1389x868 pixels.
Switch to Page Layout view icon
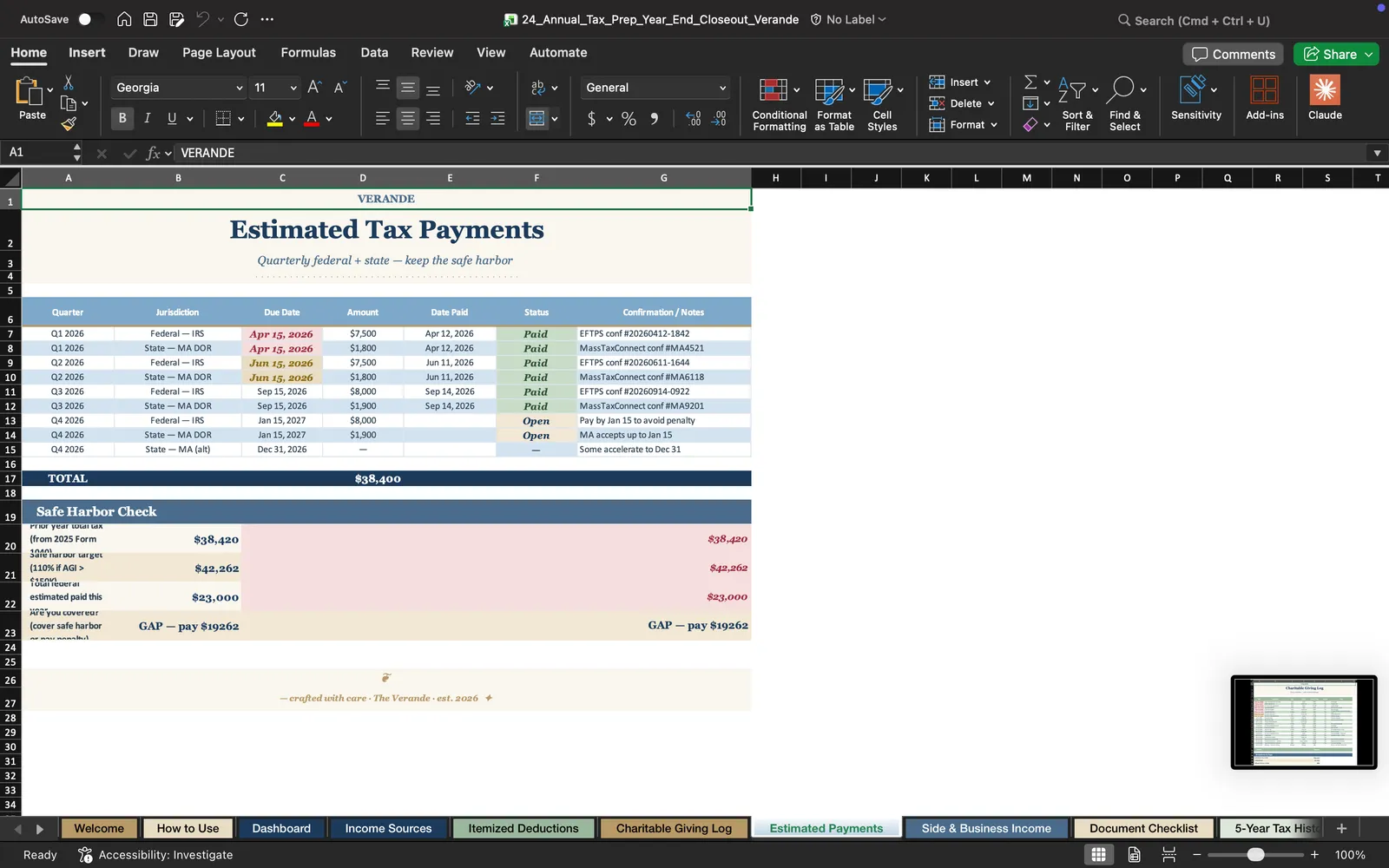[x=1134, y=855]
